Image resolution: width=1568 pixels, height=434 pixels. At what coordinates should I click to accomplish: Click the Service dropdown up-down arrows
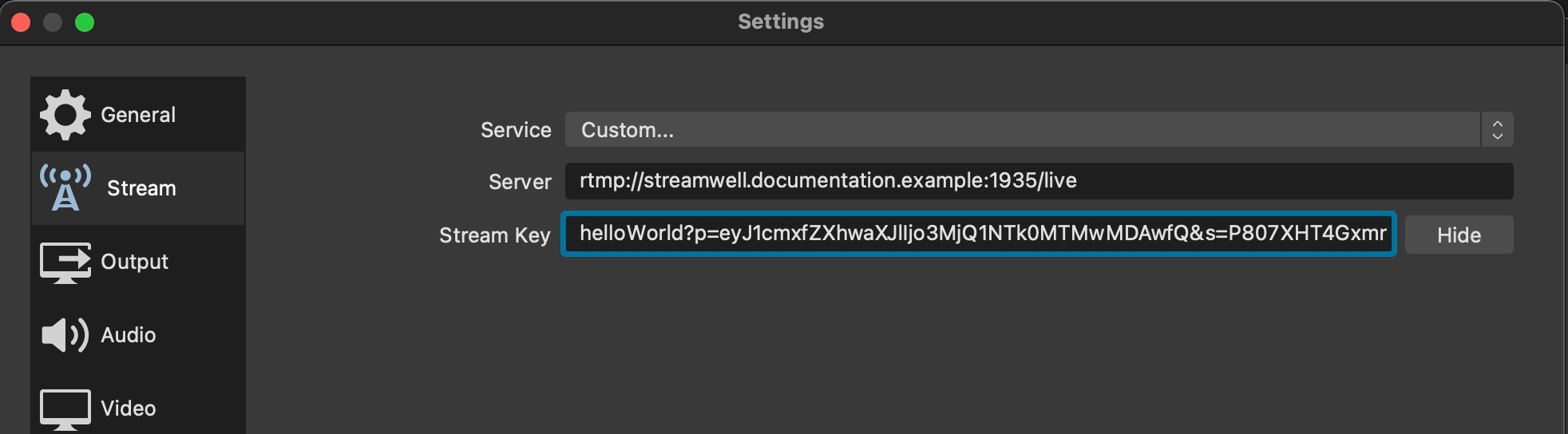(1497, 130)
